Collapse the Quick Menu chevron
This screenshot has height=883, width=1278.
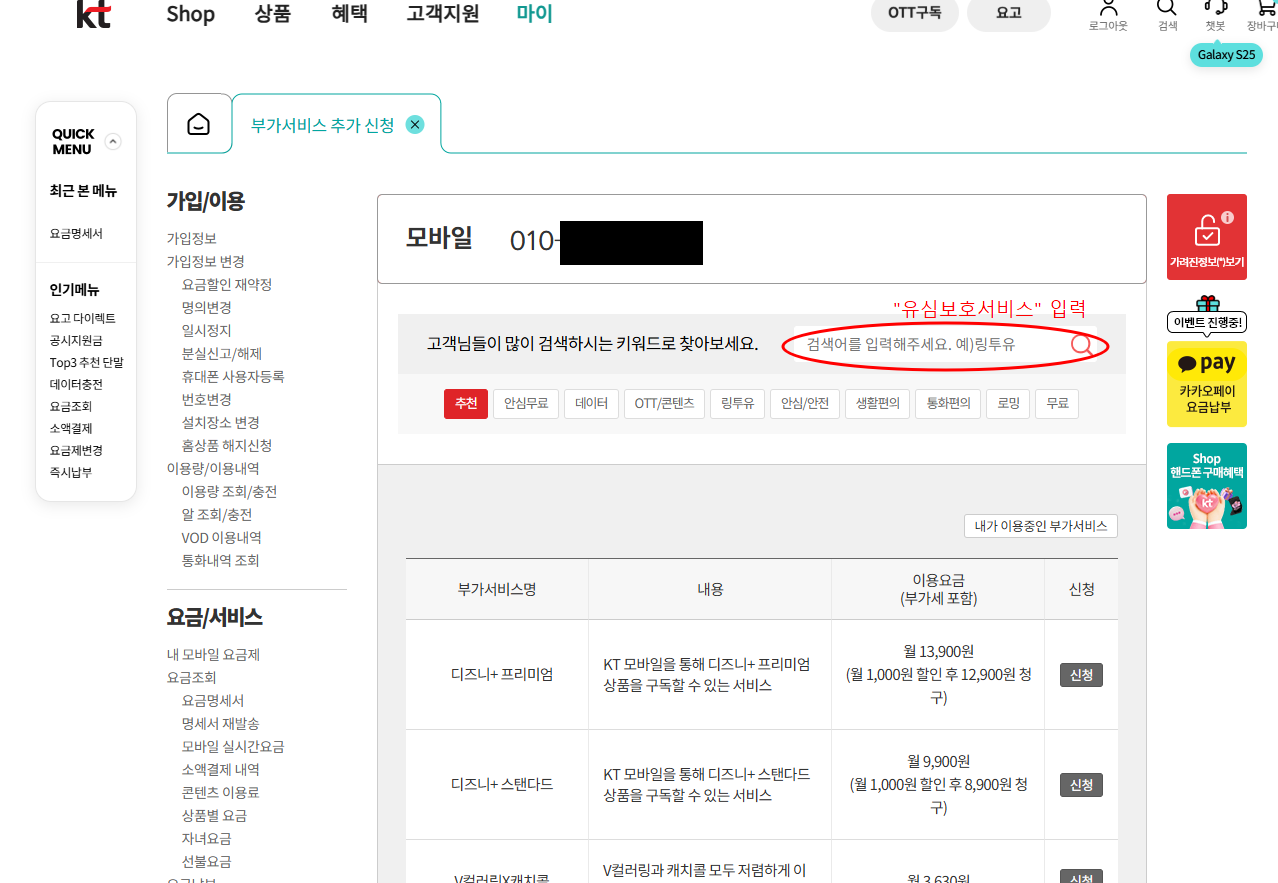coord(113,141)
